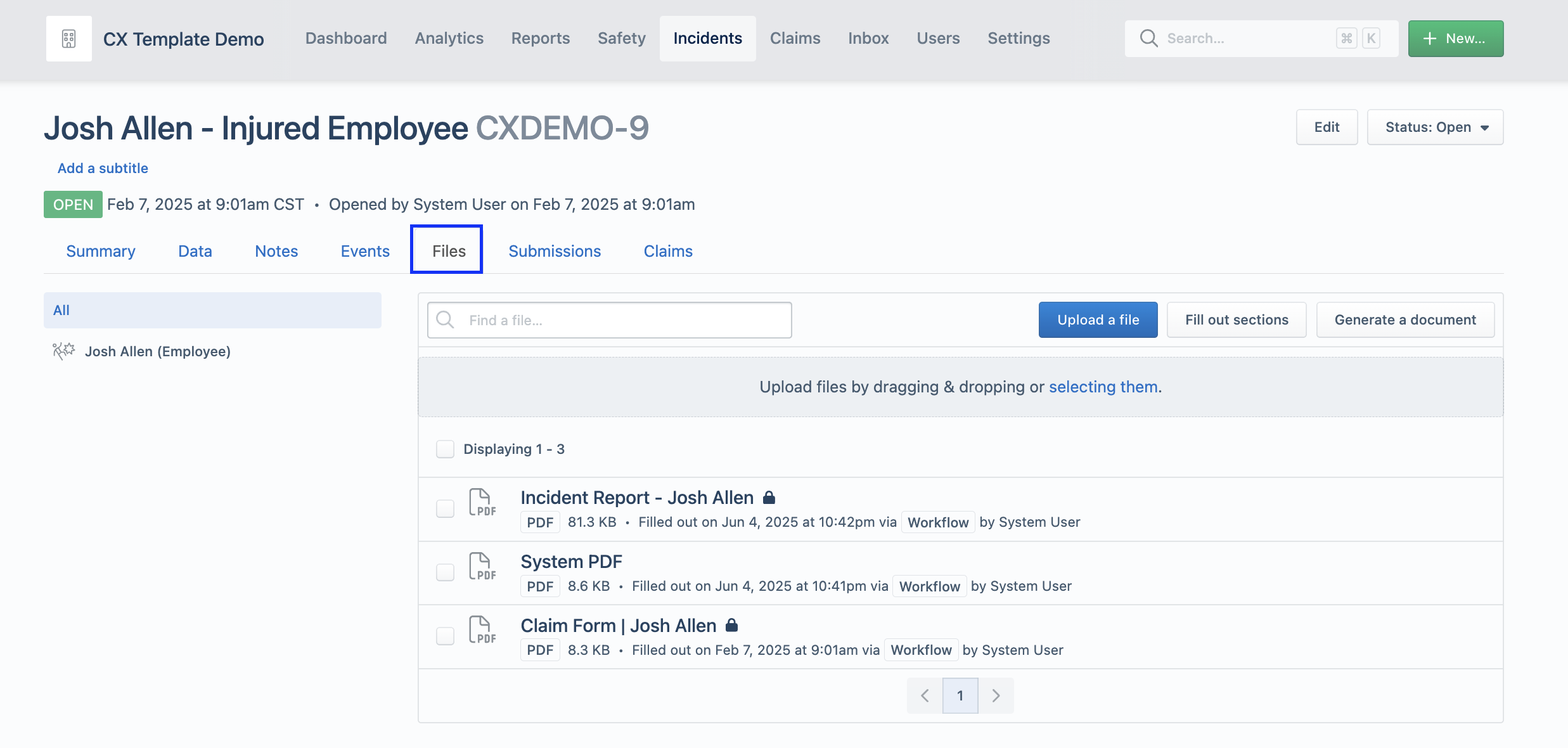Open the green New... menu button
Screen dimensions: 1568x748
point(1456,39)
